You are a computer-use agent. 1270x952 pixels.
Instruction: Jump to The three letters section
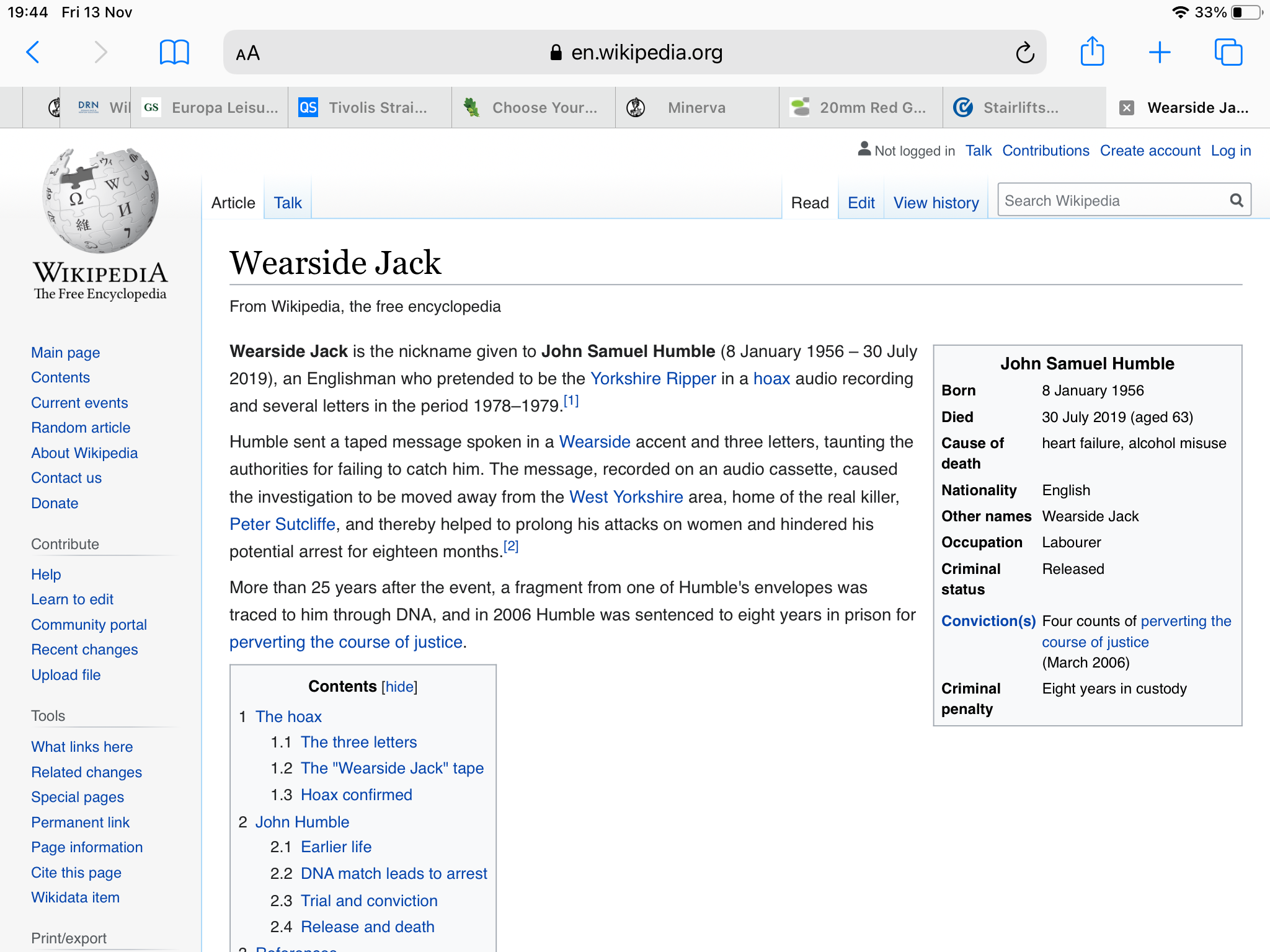tap(358, 742)
